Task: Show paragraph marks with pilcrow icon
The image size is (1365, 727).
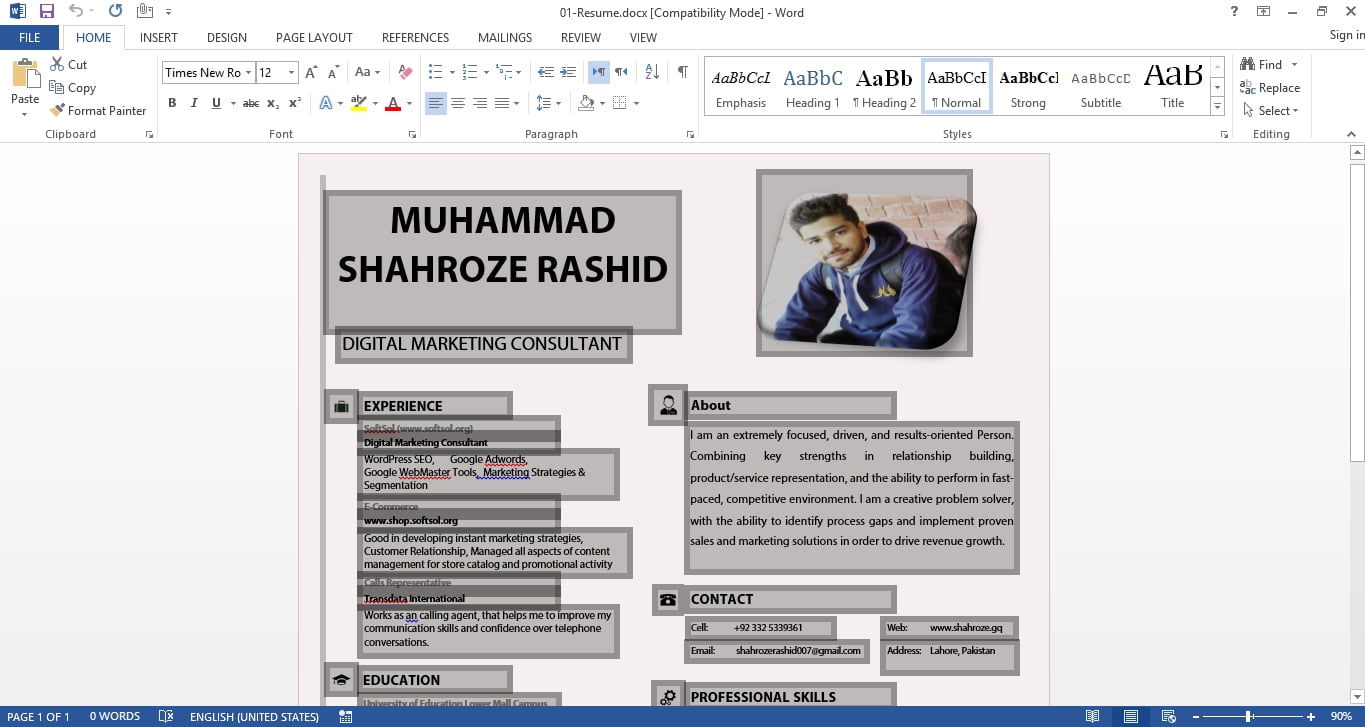Action: [x=682, y=72]
